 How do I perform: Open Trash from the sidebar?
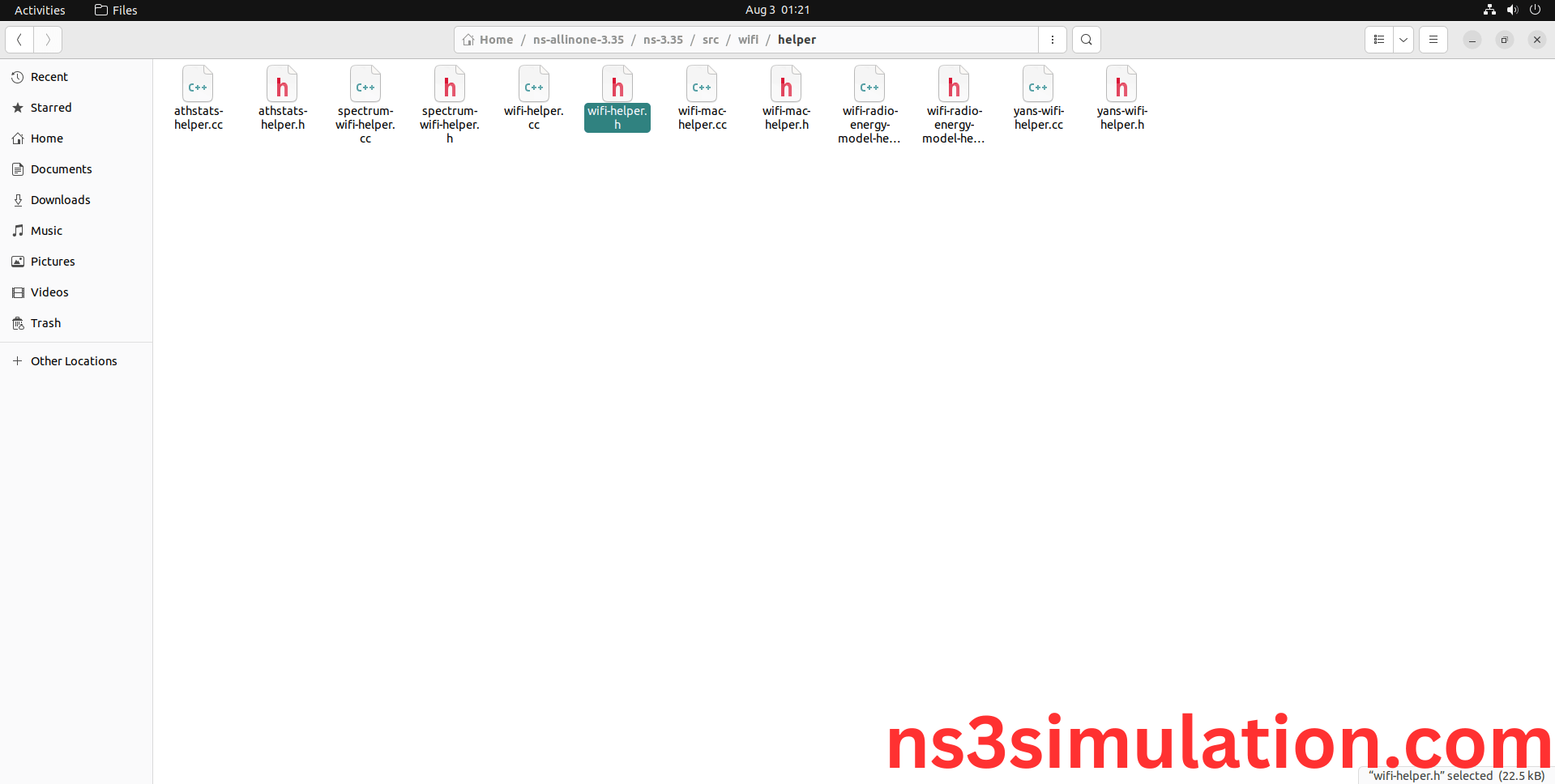click(x=45, y=322)
